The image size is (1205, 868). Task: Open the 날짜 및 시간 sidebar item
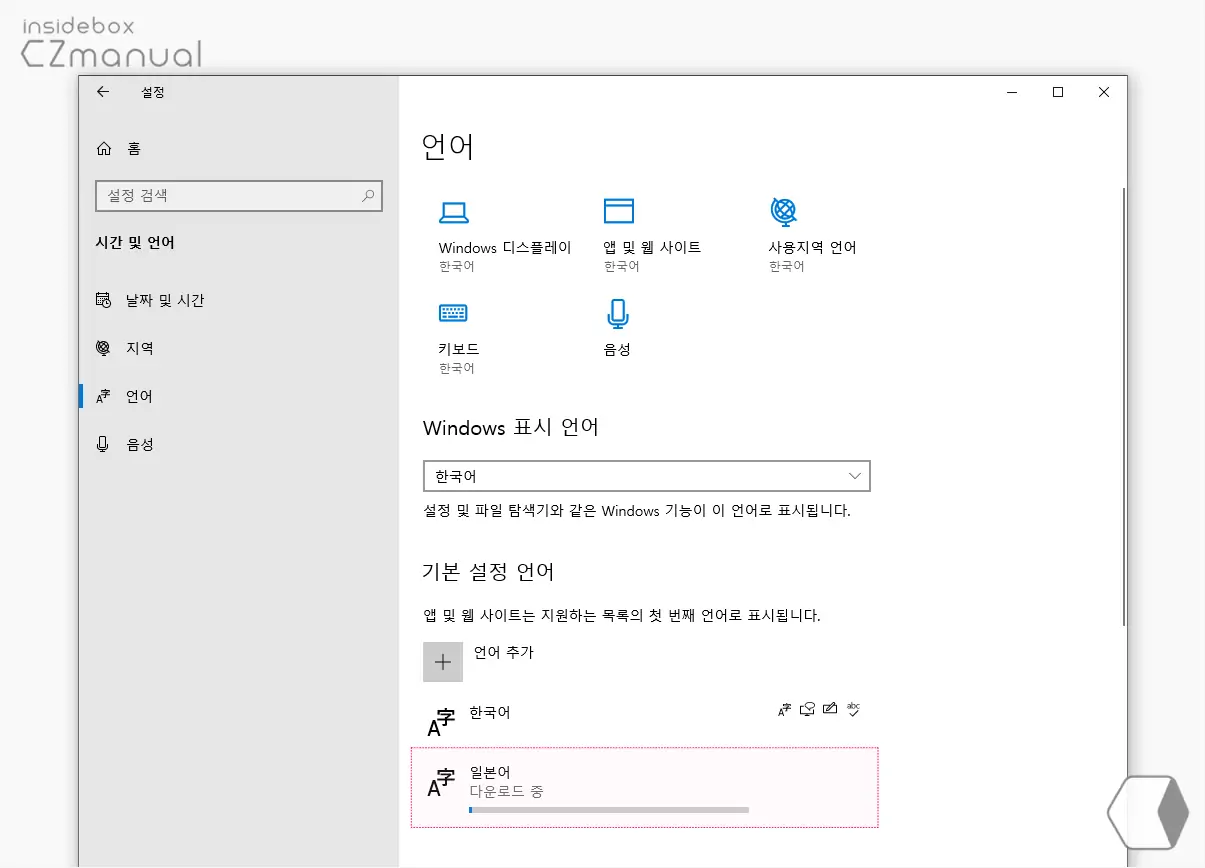click(x=165, y=299)
